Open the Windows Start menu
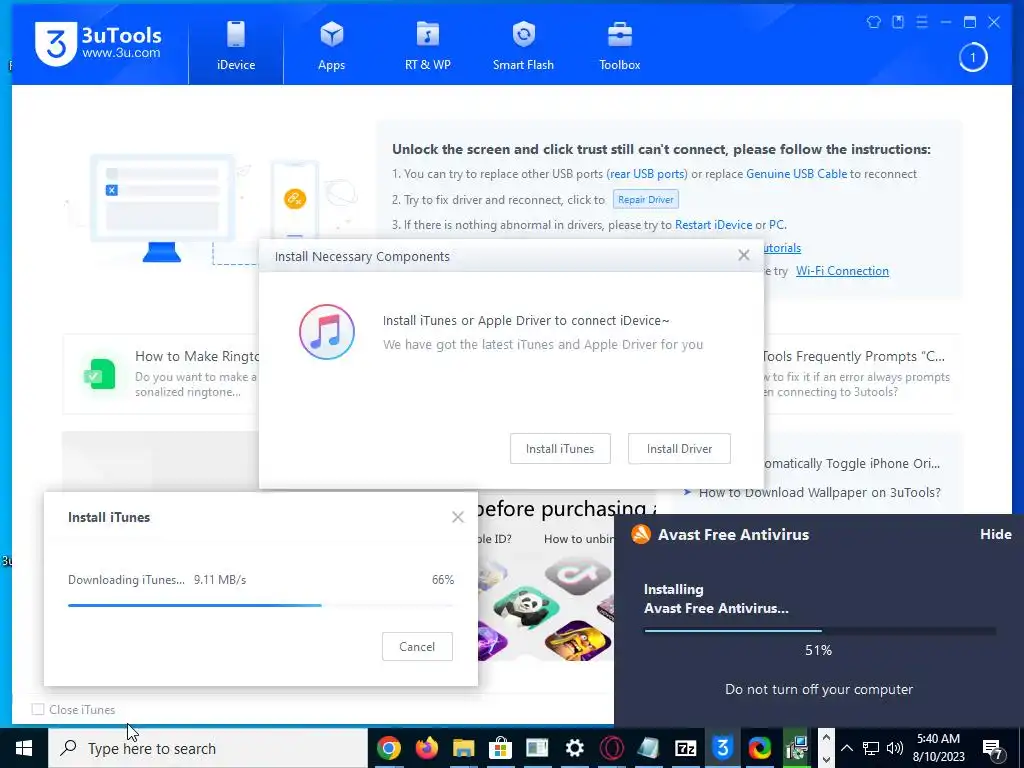Viewport: 1024px width, 768px height. click(x=24, y=748)
